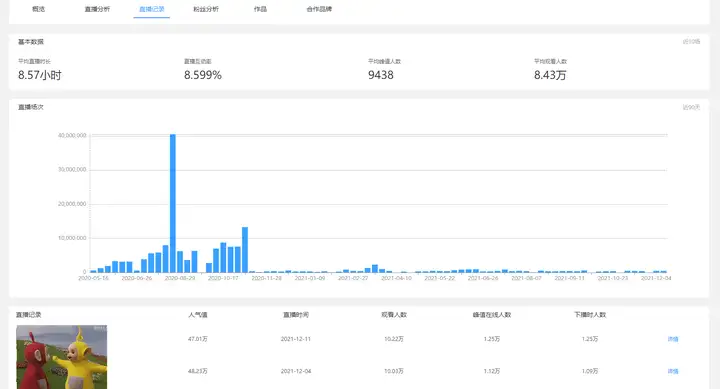Screen dimensions: 720x389
Task: Click the 8.57小时 average duration value
Action: click(x=39, y=75)
